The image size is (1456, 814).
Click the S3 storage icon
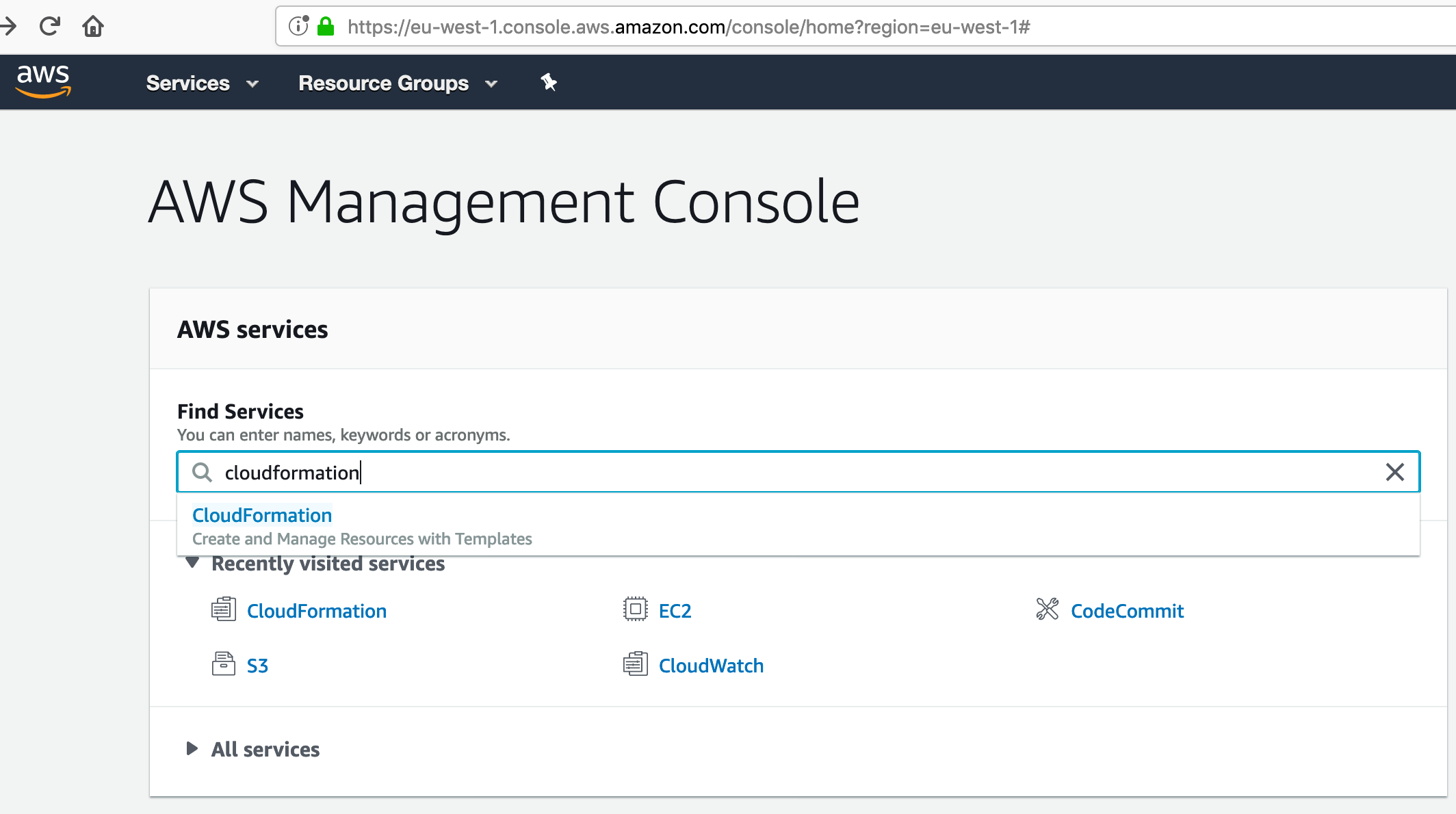224,664
